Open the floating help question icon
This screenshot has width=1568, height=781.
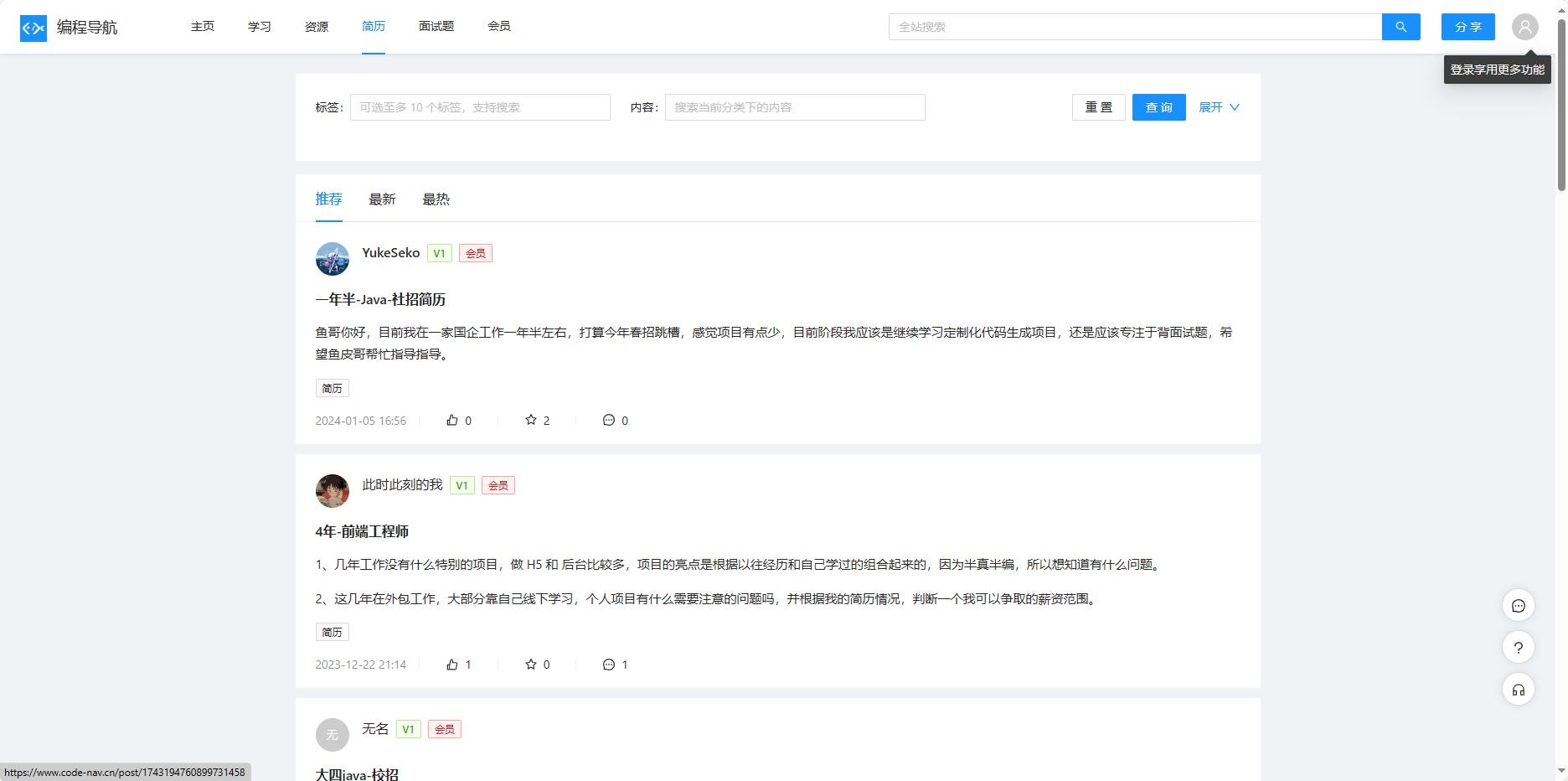(1518, 648)
